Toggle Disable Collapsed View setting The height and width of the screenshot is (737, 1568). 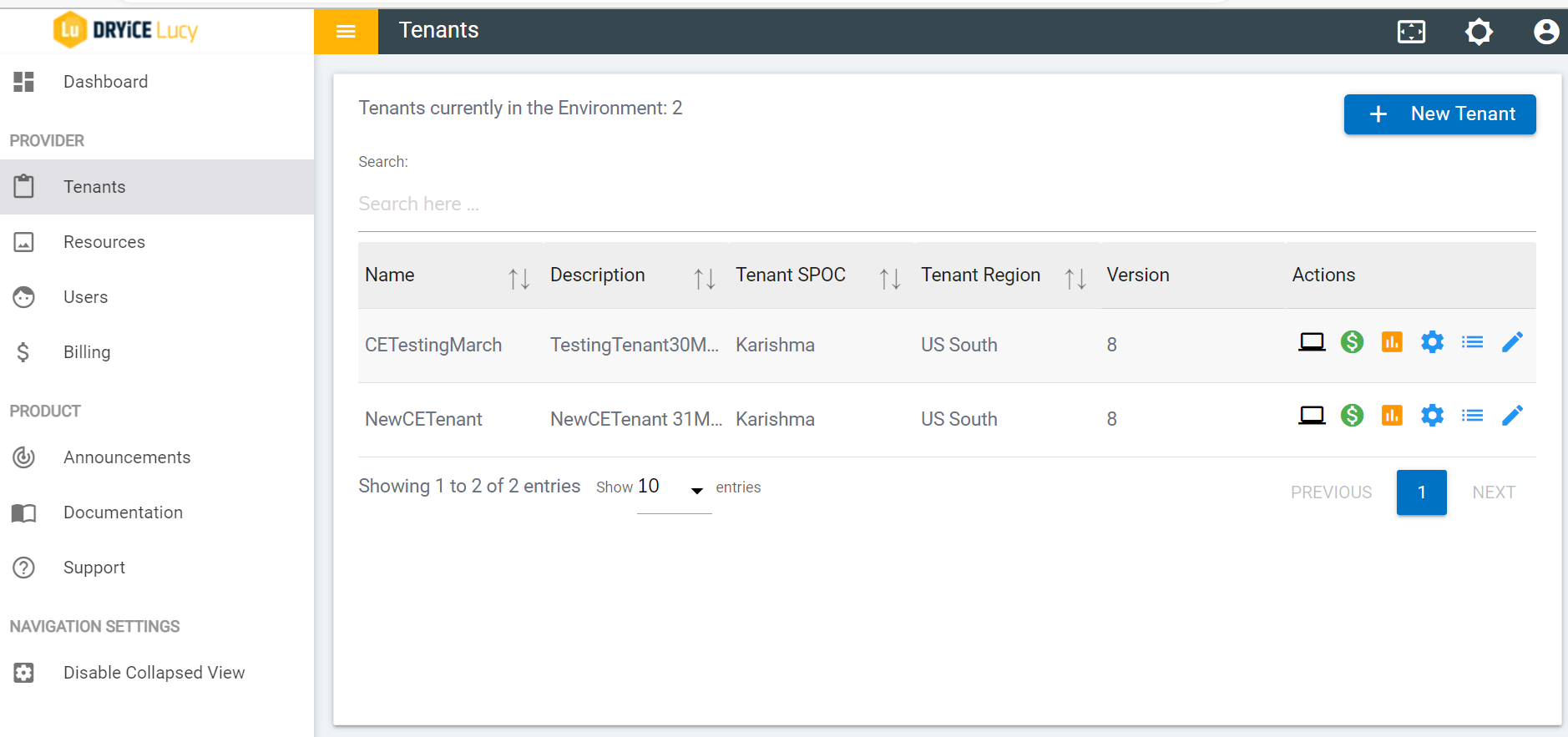click(x=154, y=673)
